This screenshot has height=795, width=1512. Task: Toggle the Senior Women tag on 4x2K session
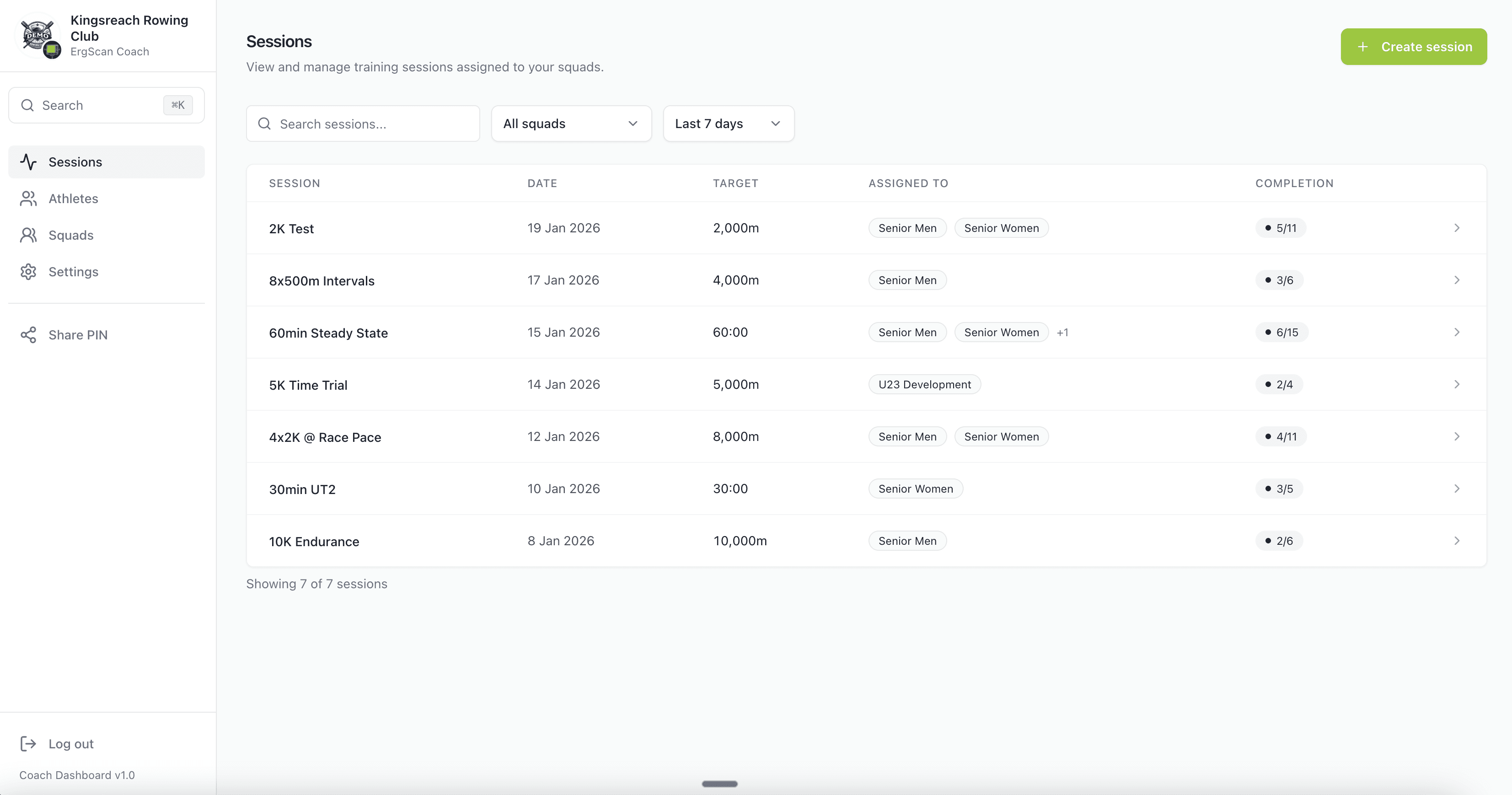pos(1001,436)
